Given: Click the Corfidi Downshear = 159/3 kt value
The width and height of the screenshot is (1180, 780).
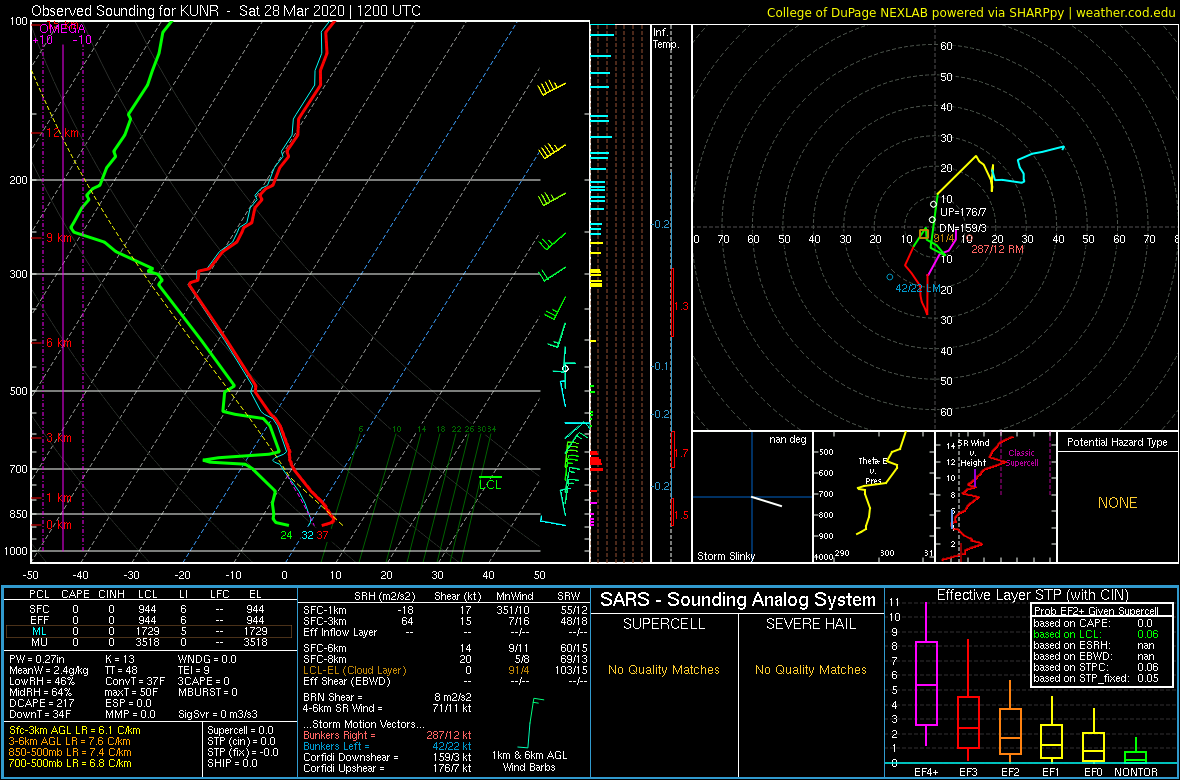Looking at the screenshot, I should (x=388, y=757).
